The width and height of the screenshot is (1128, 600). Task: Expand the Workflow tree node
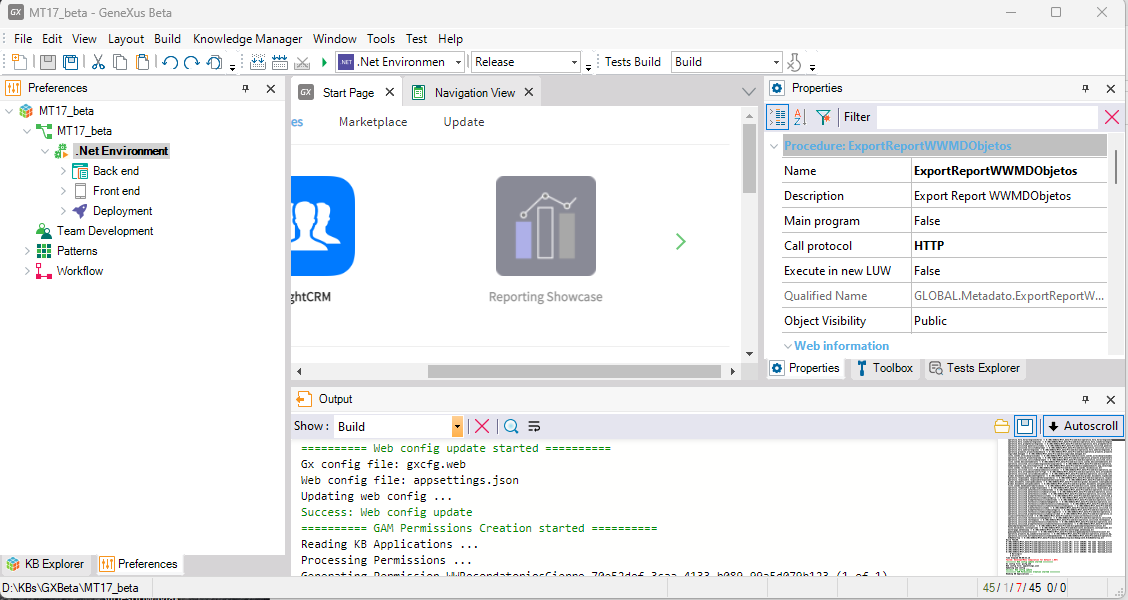27,271
